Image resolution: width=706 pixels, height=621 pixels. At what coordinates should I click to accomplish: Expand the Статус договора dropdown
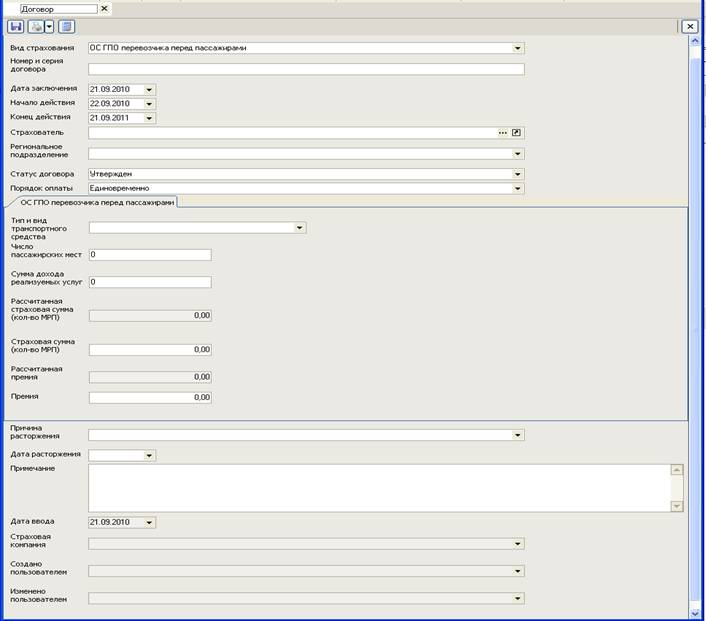click(x=517, y=174)
